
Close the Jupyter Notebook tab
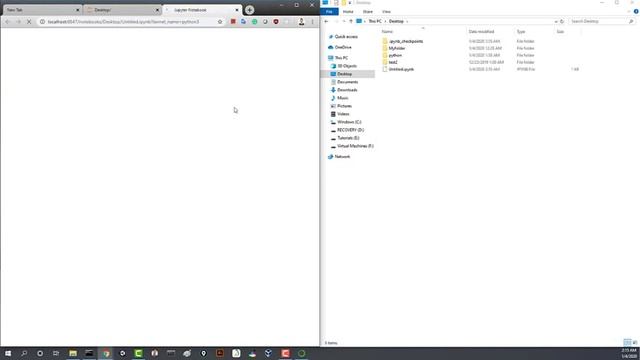237,10
